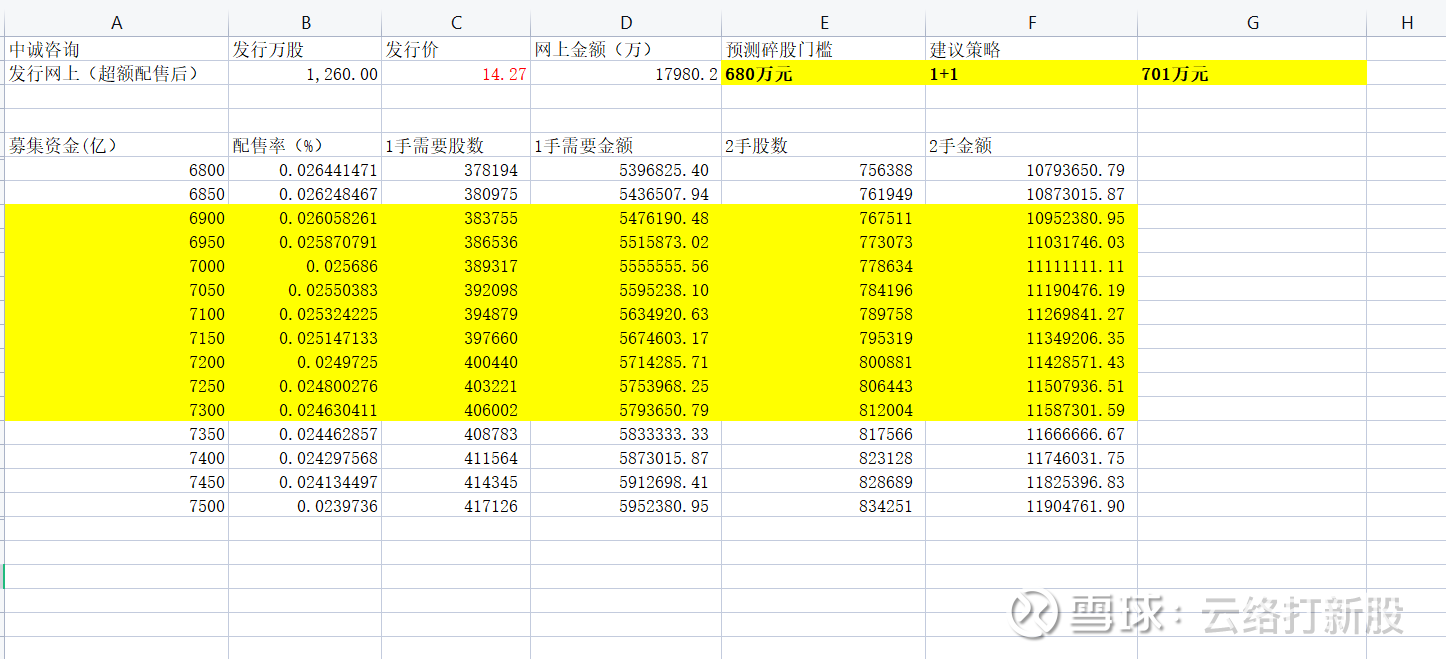Select the highlighted 7150 cell
The width and height of the screenshot is (1446, 659).
click(x=117, y=338)
